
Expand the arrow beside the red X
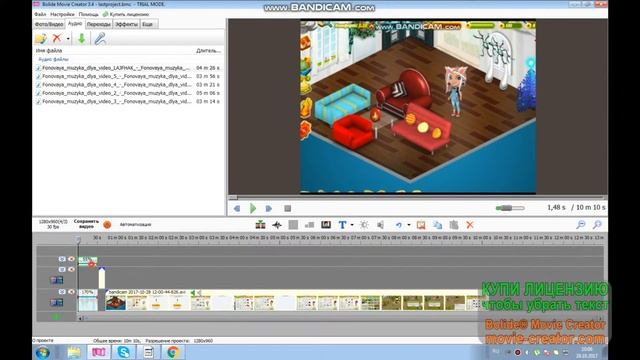click(68, 39)
